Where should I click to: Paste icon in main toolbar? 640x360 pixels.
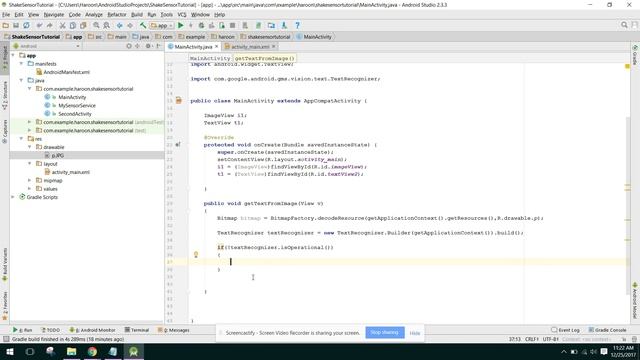(x=83, y=25)
